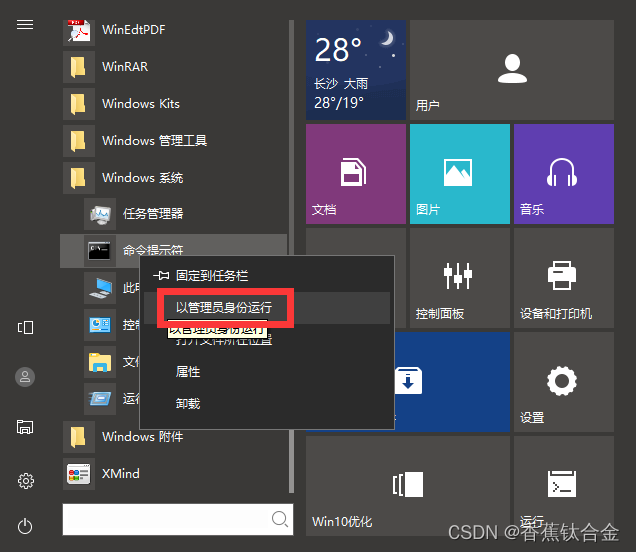Click the sidebar icon above the user avatar
This screenshot has width=636, height=552.
(x=25, y=327)
